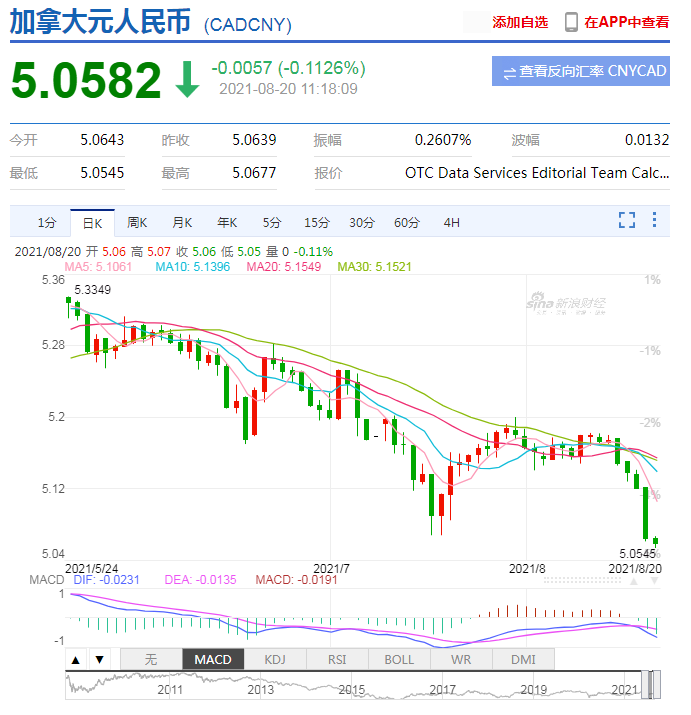Select the KDJ indicator tab

pyautogui.click(x=275, y=659)
